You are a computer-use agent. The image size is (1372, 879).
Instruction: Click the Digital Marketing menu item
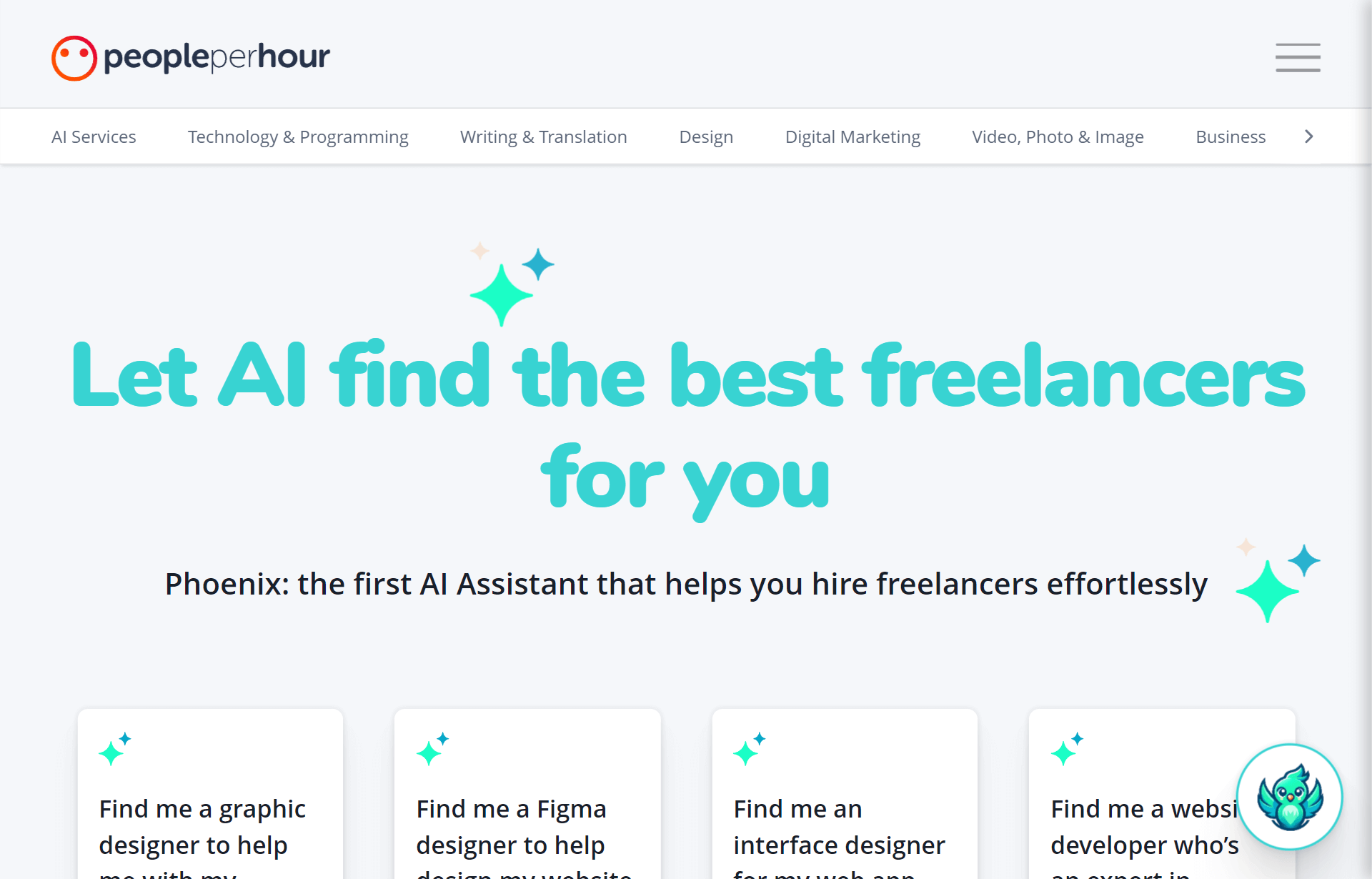pos(852,136)
